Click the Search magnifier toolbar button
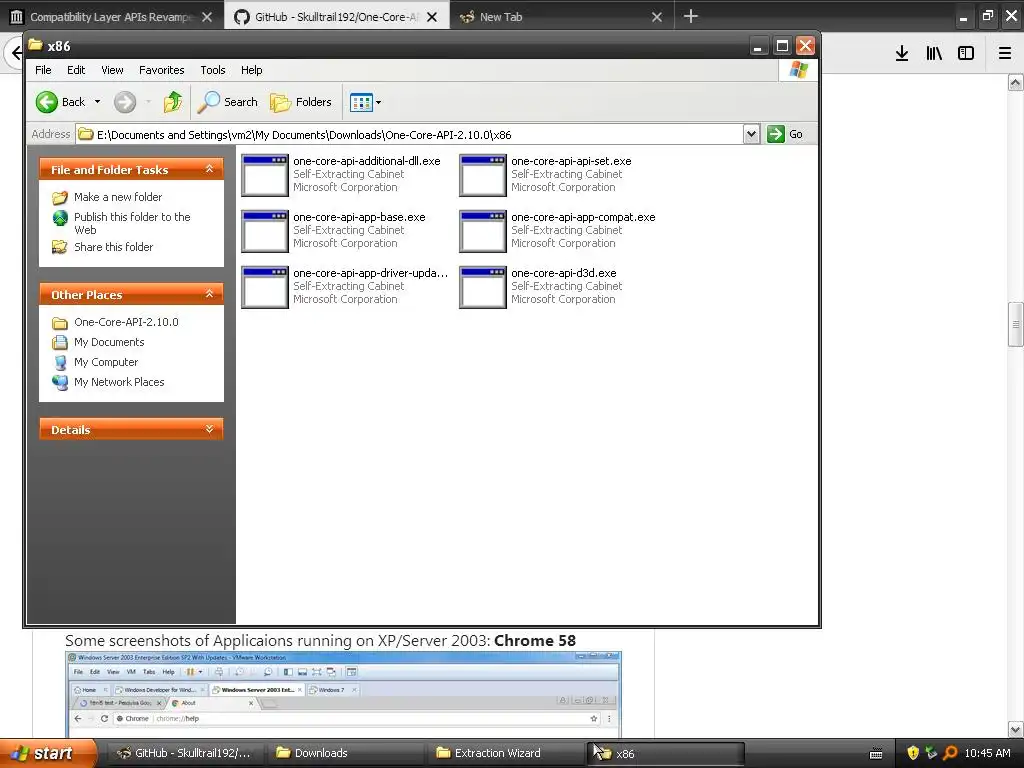Image resolution: width=1024 pixels, height=768 pixels. (x=228, y=102)
